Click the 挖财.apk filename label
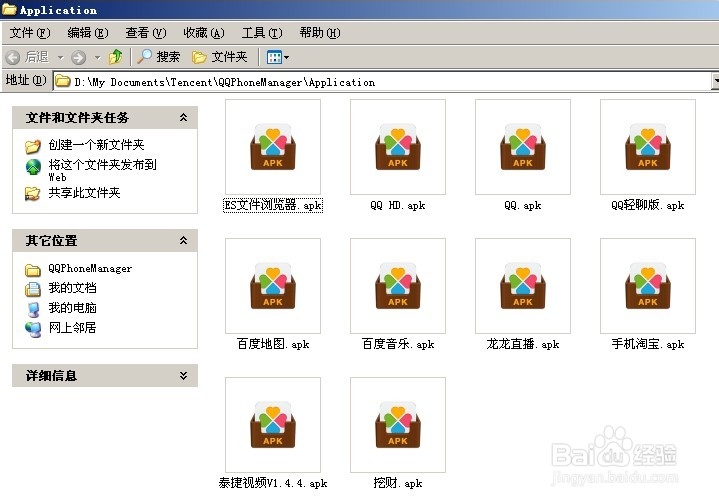 (398, 483)
